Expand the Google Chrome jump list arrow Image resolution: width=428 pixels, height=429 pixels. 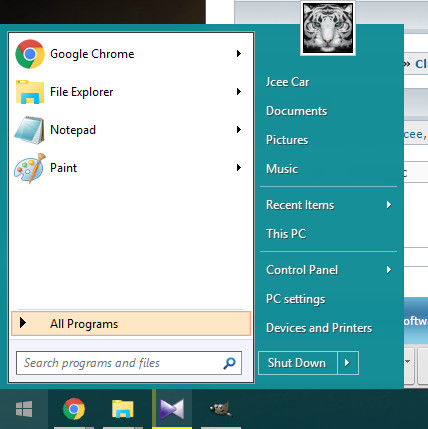click(x=239, y=54)
